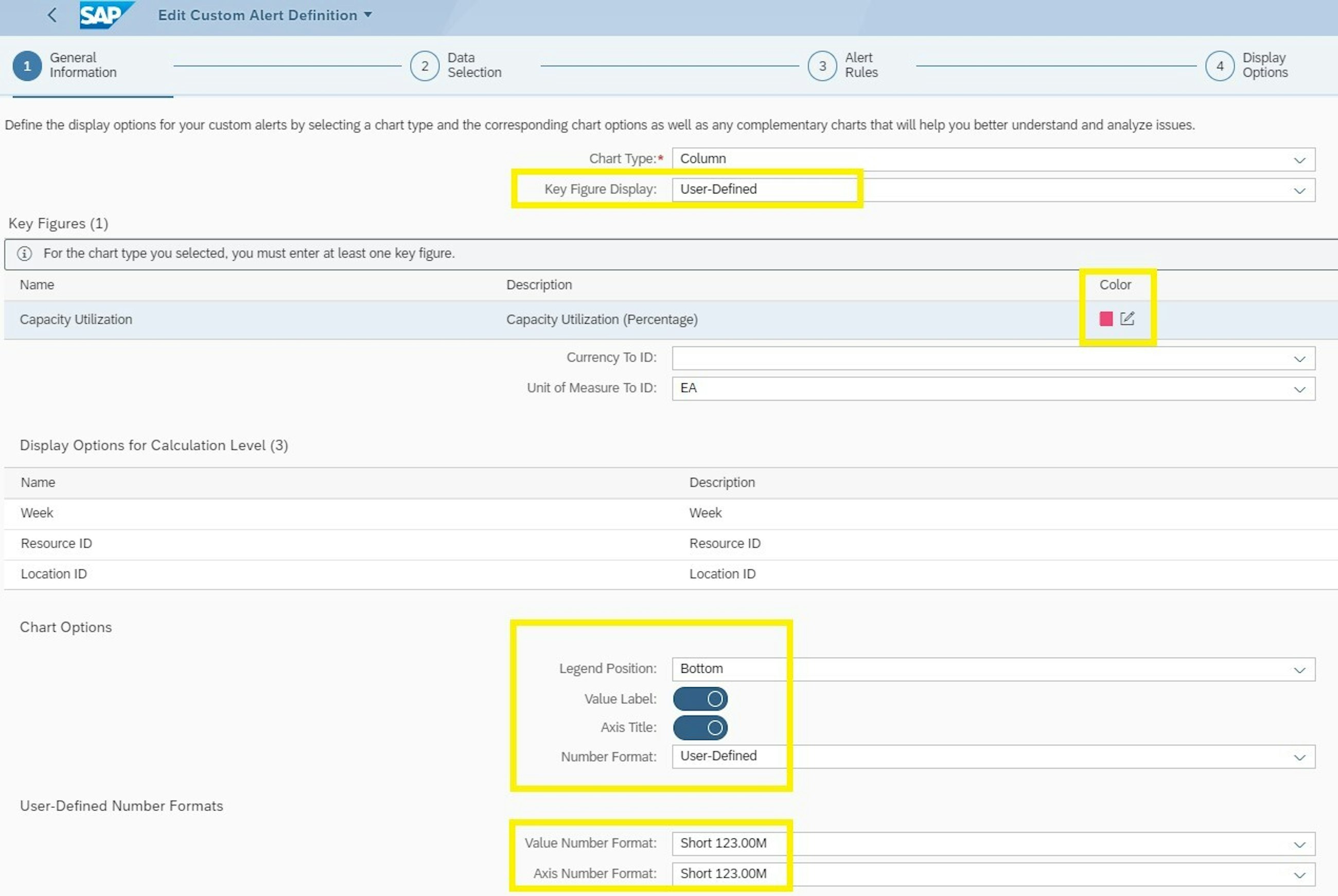
Task: Switch to the Alert Rules step label
Action: [861, 65]
